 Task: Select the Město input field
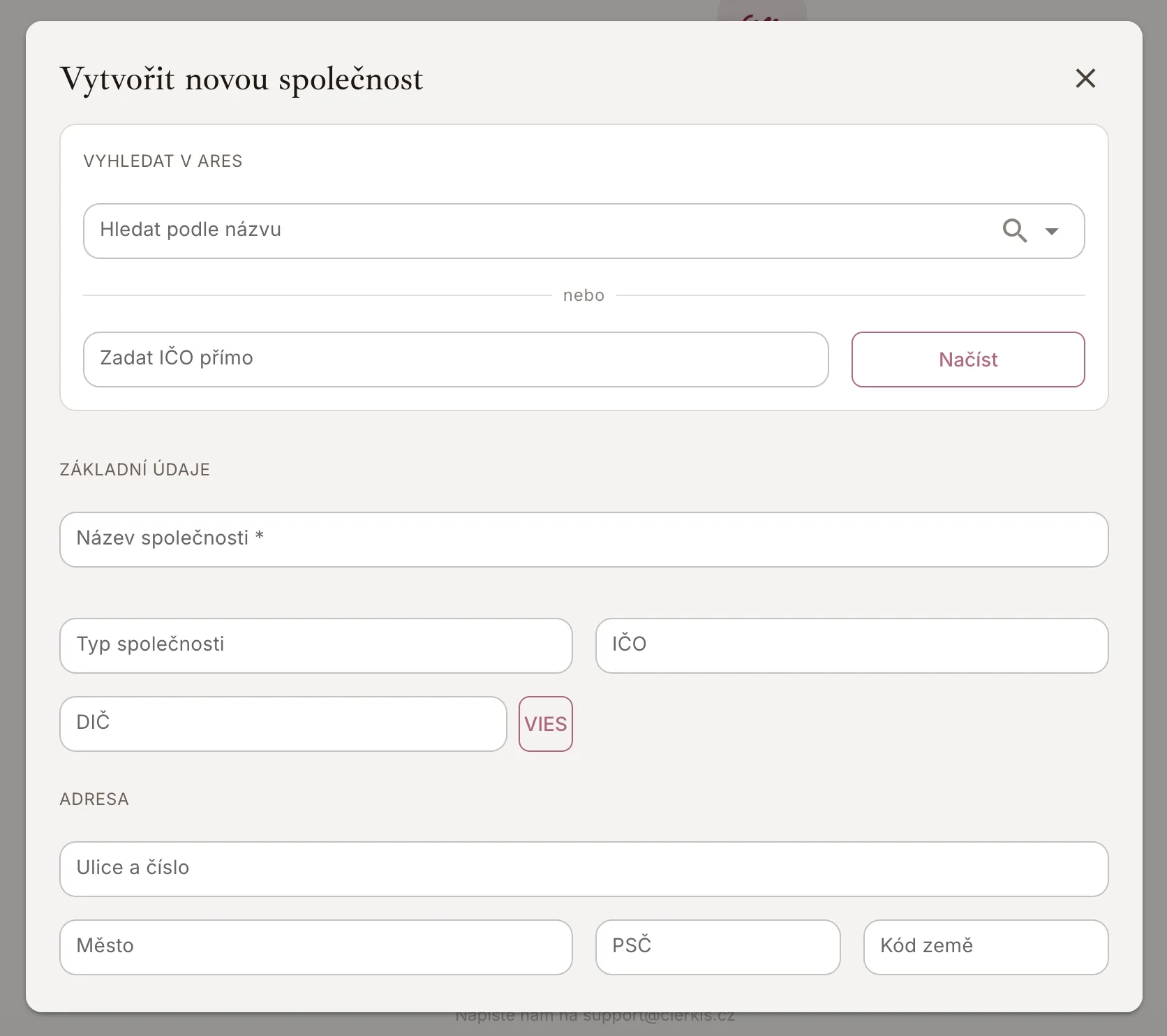[x=316, y=947]
